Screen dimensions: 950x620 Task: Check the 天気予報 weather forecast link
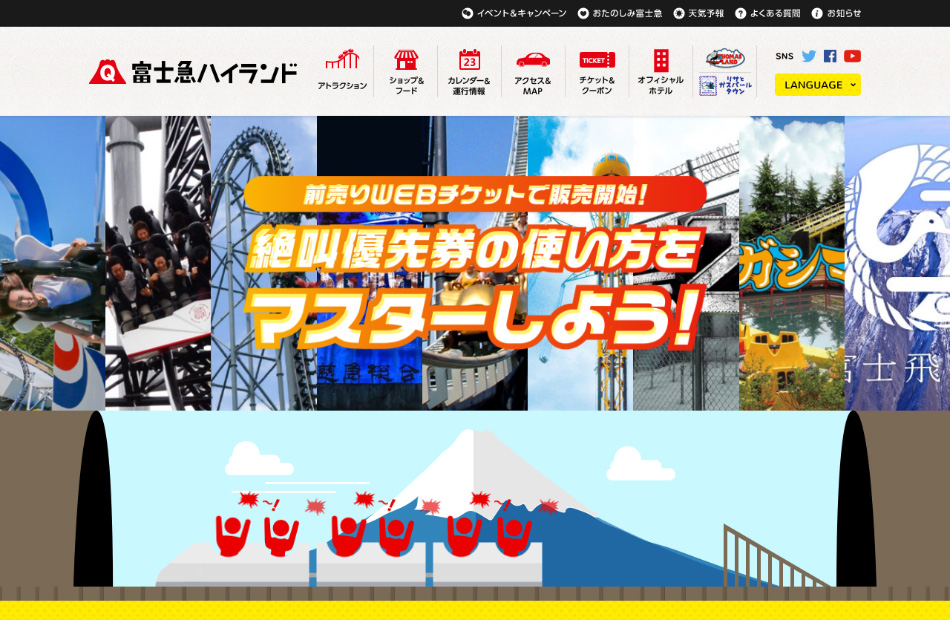[x=699, y=13]
